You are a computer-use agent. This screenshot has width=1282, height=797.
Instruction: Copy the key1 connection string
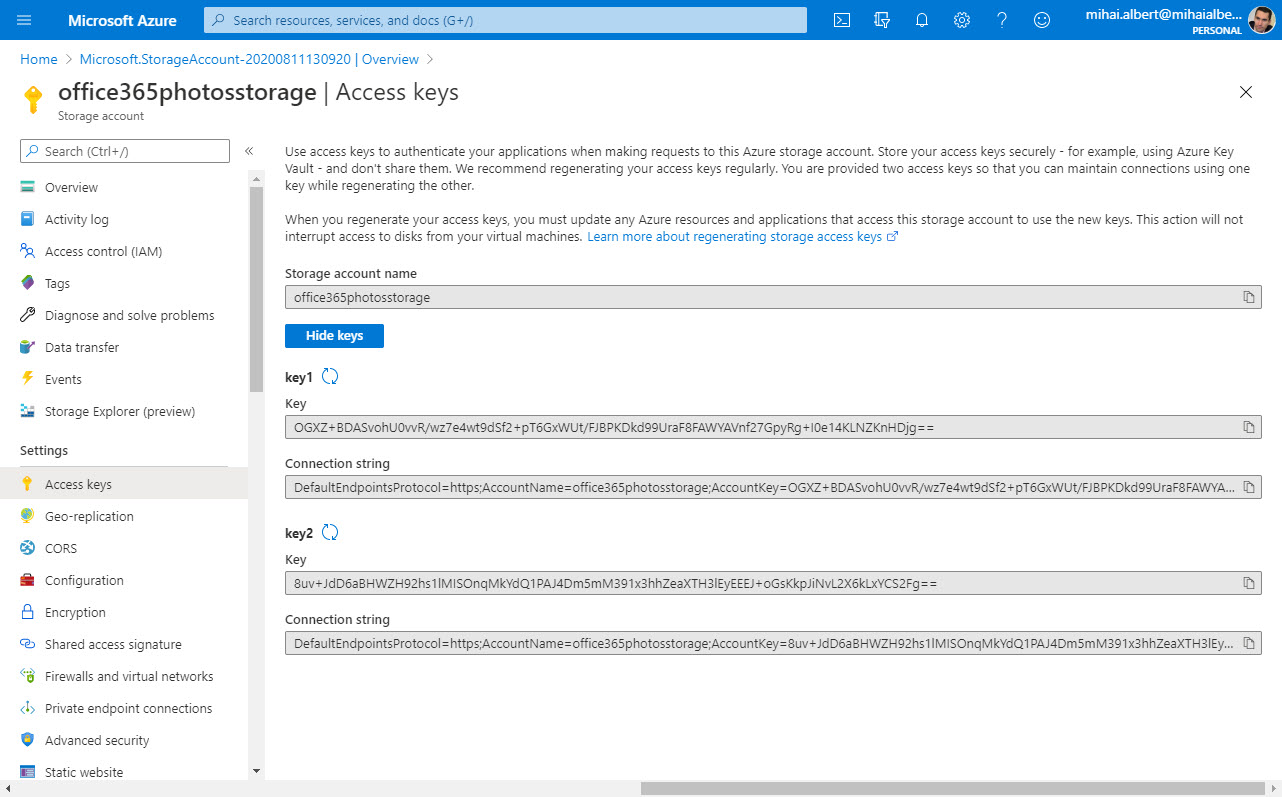[x=1249, y=487]
